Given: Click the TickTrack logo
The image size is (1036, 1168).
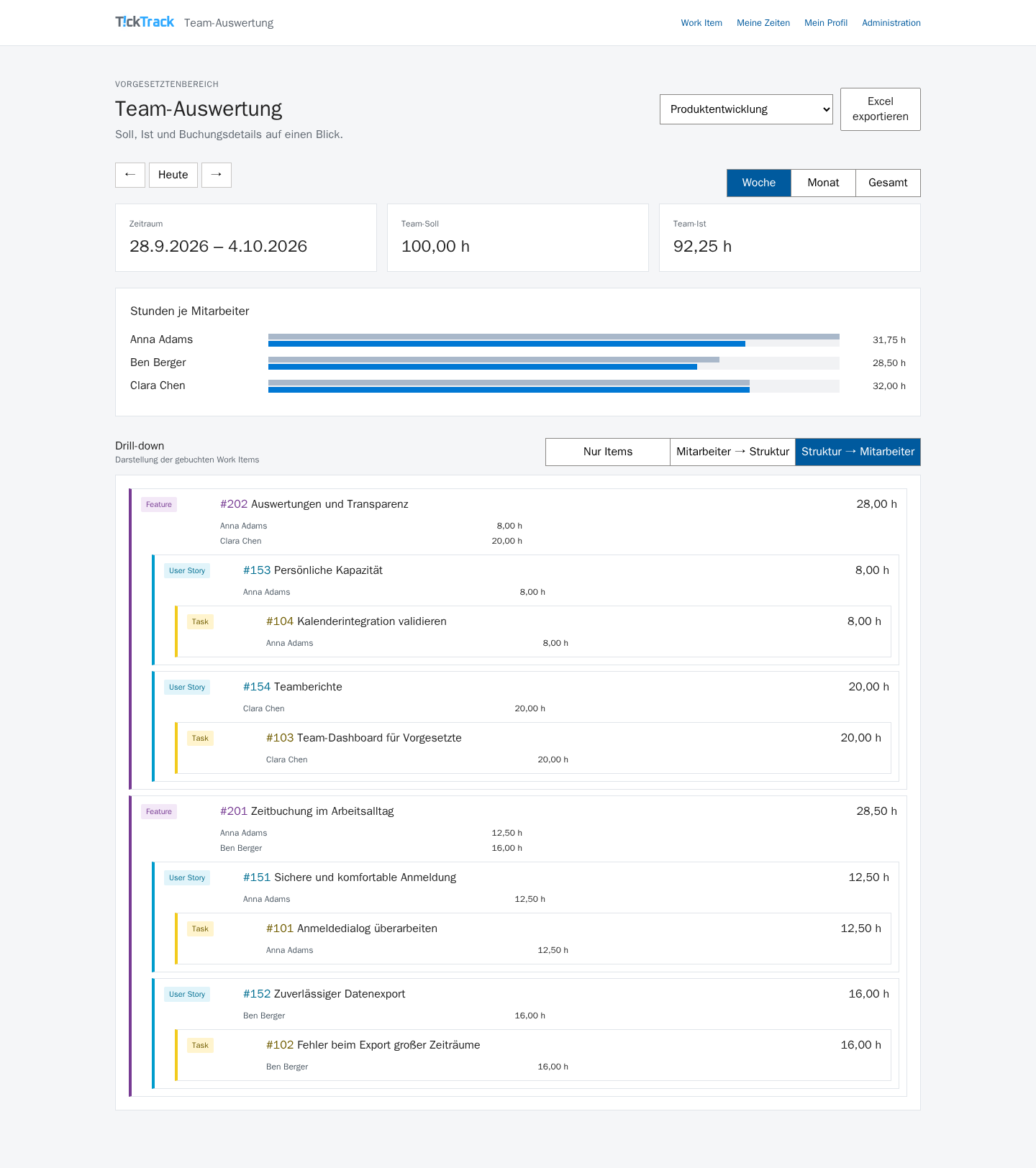Looking at the screenshot, I should [145, 22].
